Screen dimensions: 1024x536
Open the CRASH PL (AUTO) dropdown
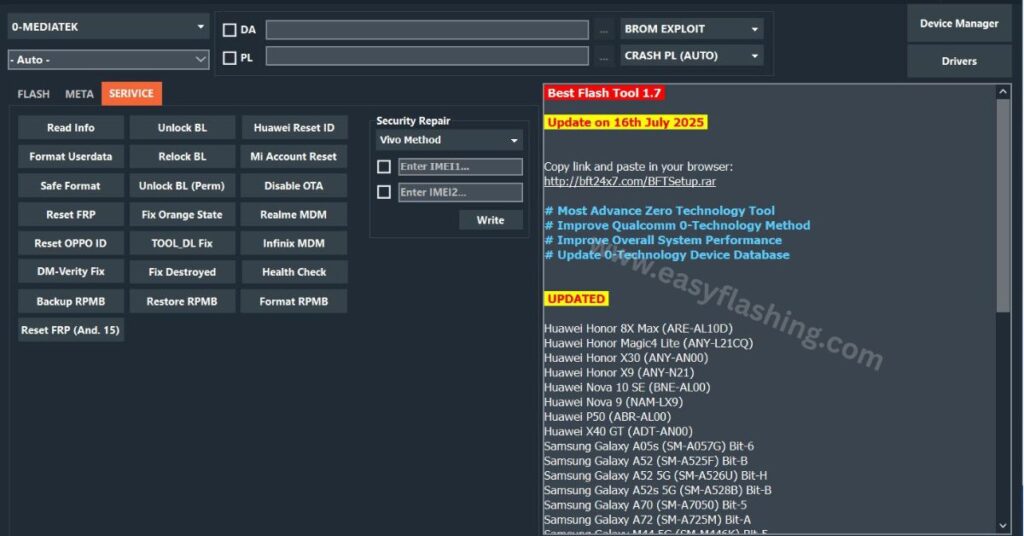tap(691, 55)
